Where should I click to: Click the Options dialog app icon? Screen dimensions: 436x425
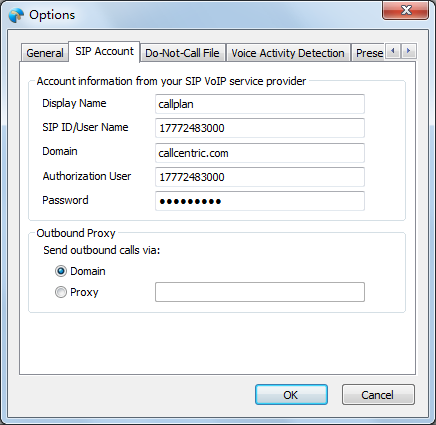16,15
